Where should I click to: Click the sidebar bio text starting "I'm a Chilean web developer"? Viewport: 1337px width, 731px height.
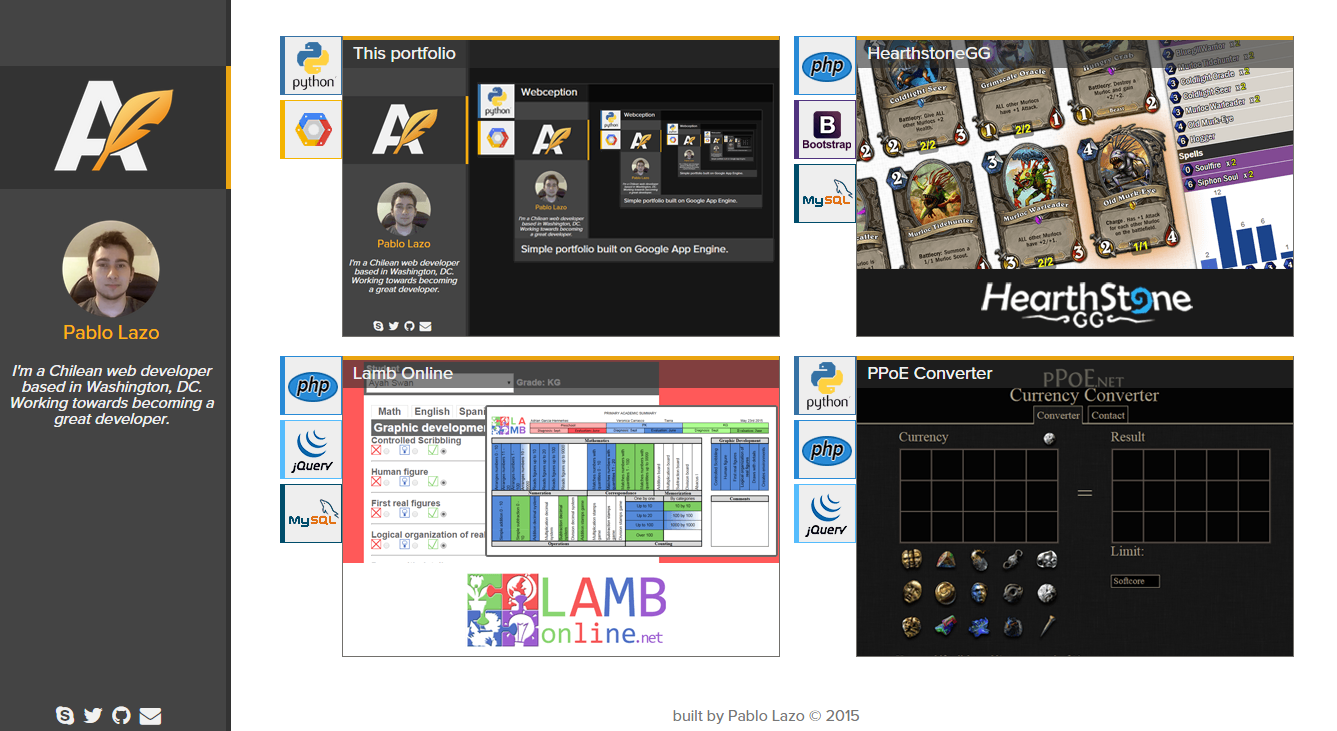(x=112, y=395)
